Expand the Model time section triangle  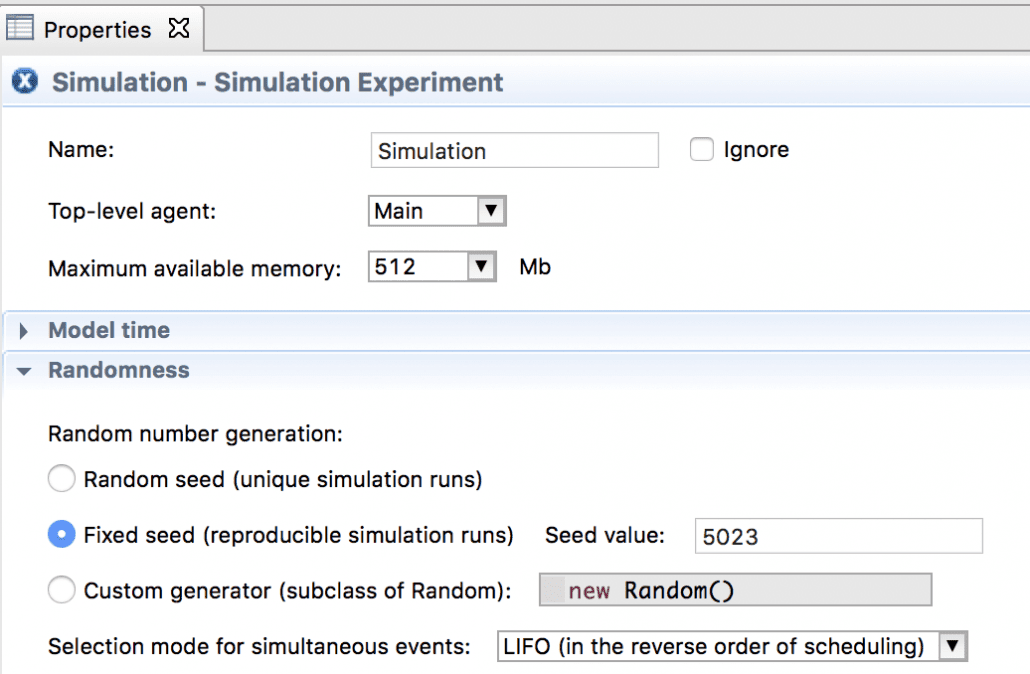point(25,331)
